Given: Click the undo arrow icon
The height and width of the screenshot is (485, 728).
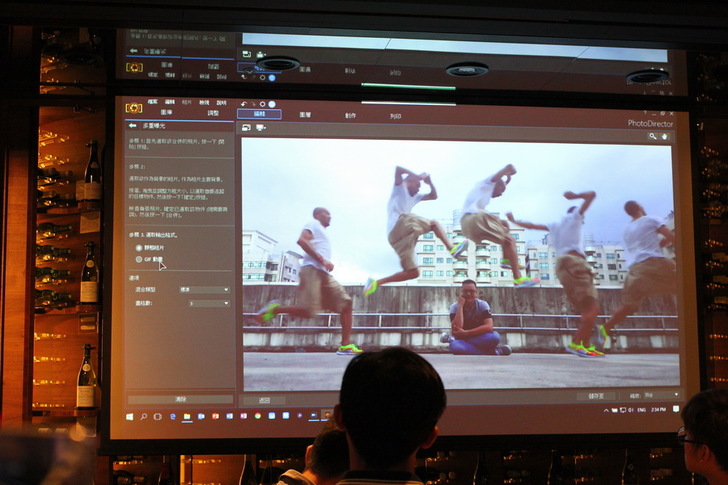Looking at the screenshot, I should 244,104.
